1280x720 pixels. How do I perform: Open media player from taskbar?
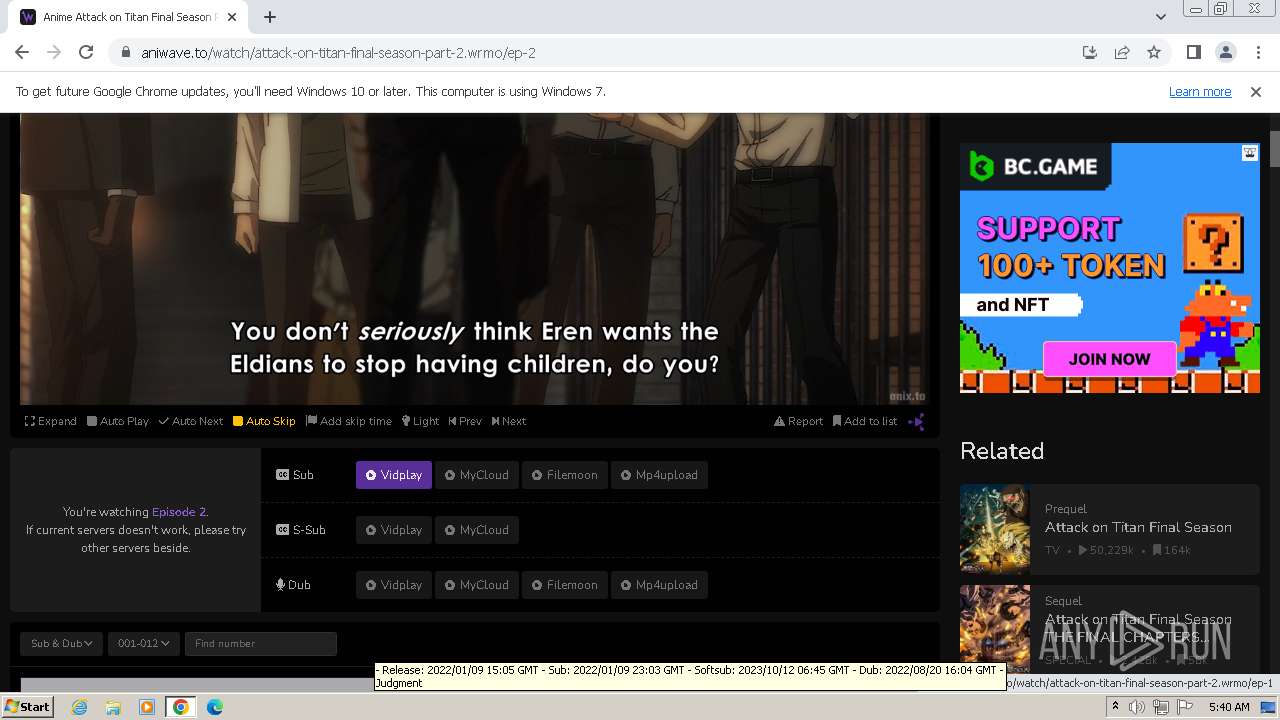tap(147, 707)
